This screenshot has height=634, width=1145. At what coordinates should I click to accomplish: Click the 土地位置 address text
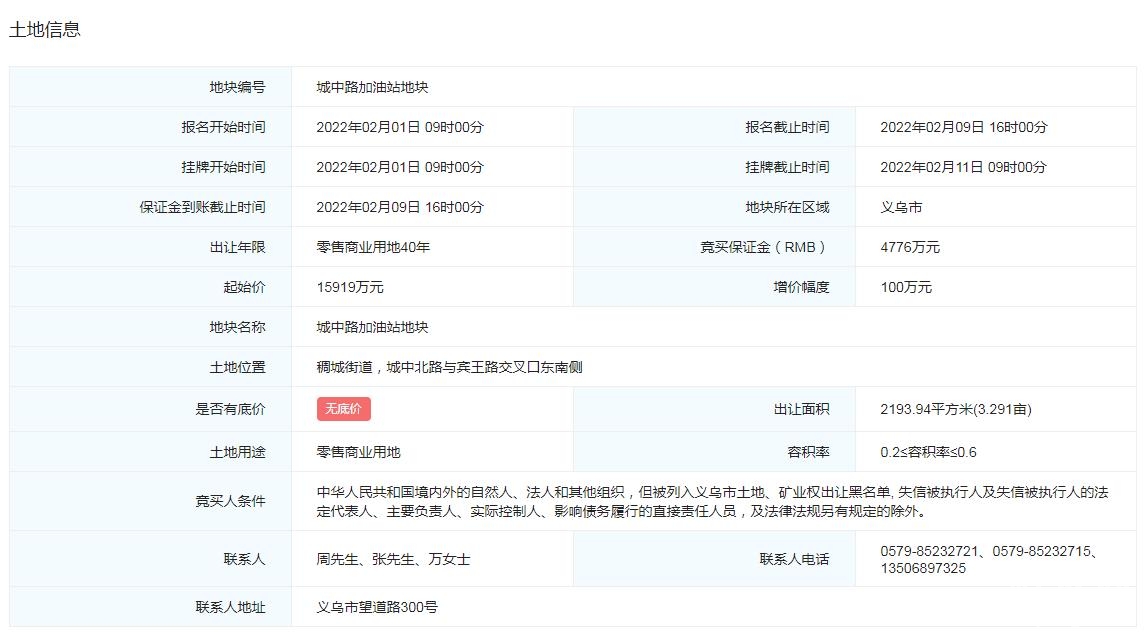coord(449,367)
